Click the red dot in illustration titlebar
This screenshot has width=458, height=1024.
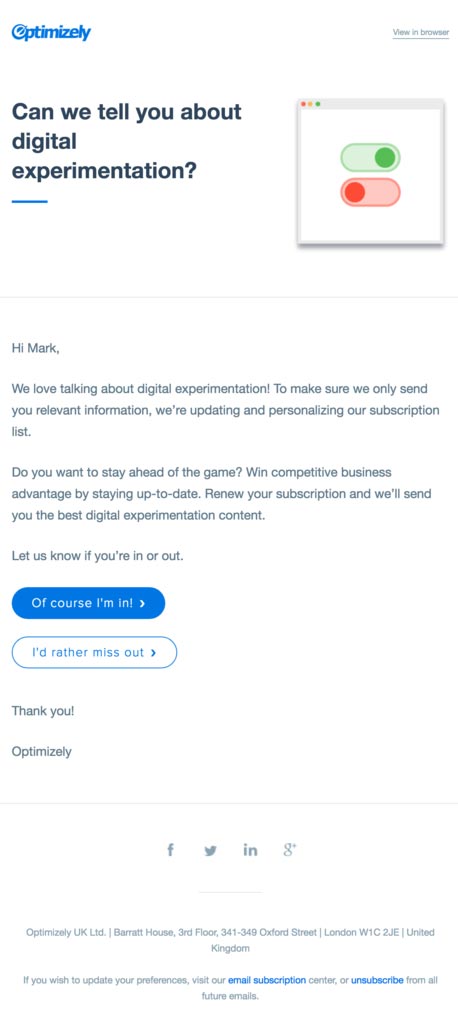[304, 104]
